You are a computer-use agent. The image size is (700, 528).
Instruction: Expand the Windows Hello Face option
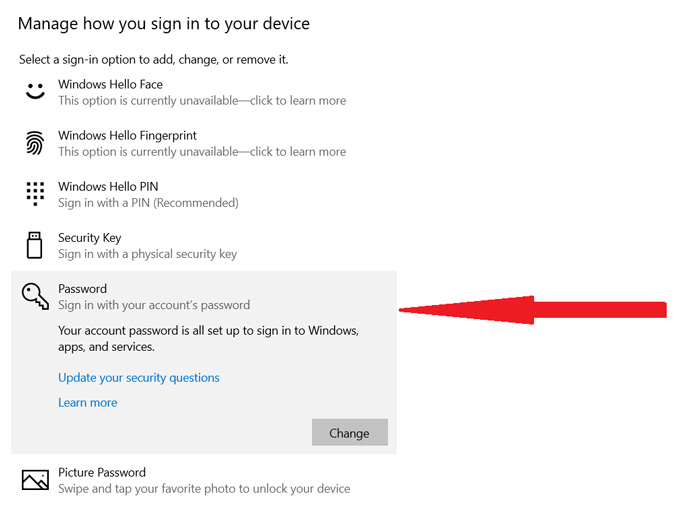[x=204, y=92]
